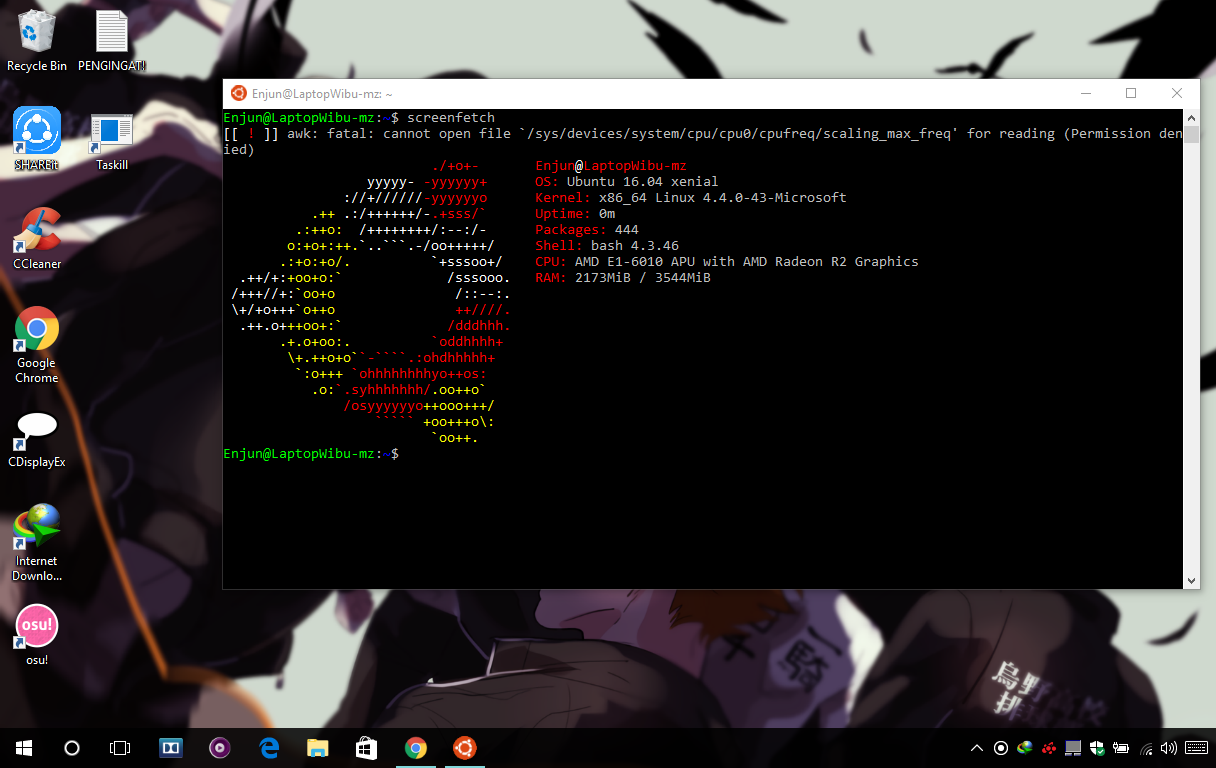Open the Wi-Fi network tray icon
The height and width of the screenshot is (768, 1216).
click(1145, 748)
